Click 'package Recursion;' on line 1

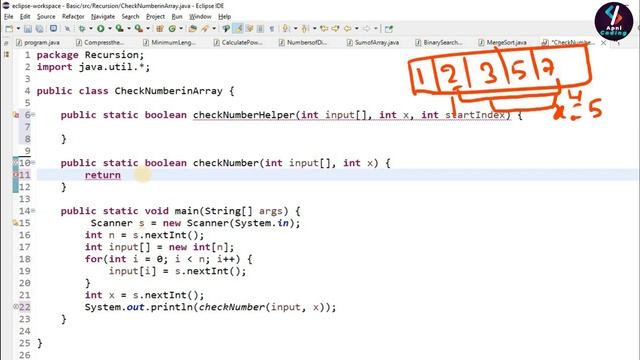pos(90,55)
